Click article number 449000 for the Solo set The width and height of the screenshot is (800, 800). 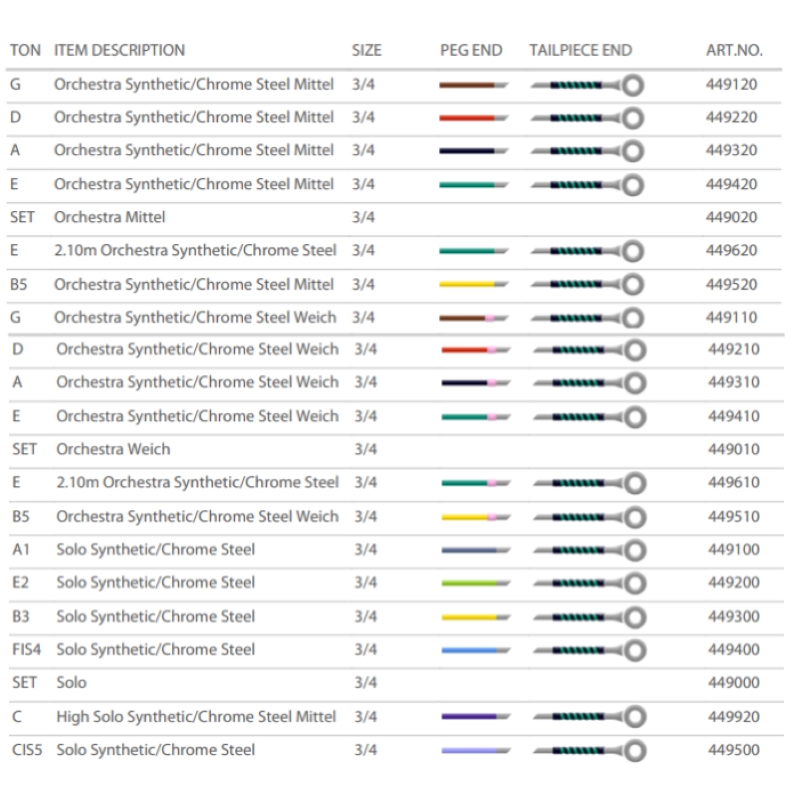coord(732,683)
